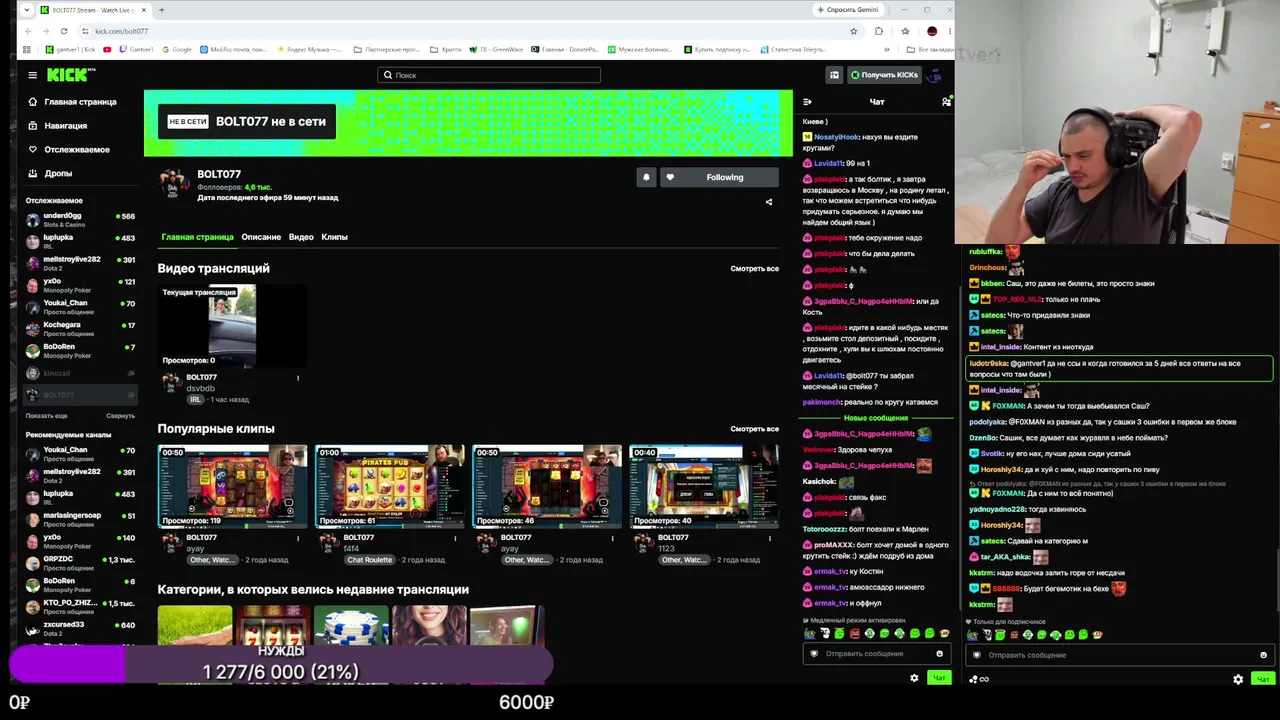Image resolution: width=1280 pixels, height=720 pixels.
Task: Open the Google bookmark
Action: tap(177, 49)
